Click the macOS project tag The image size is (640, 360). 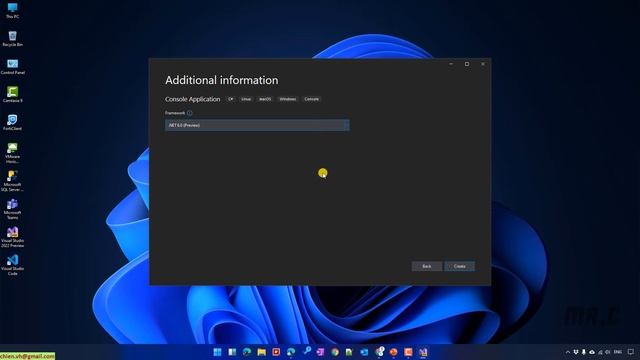pos(265,99)
